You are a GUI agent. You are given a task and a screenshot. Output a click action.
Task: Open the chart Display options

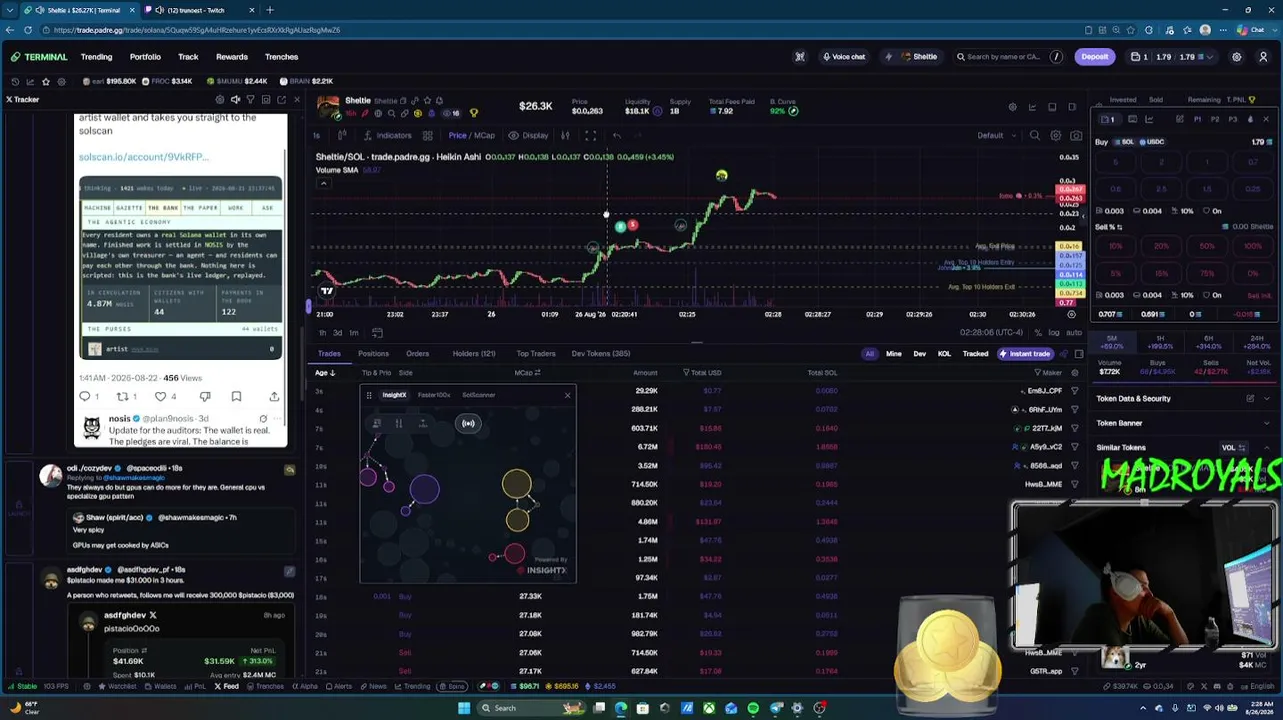[x=529, y=136]
